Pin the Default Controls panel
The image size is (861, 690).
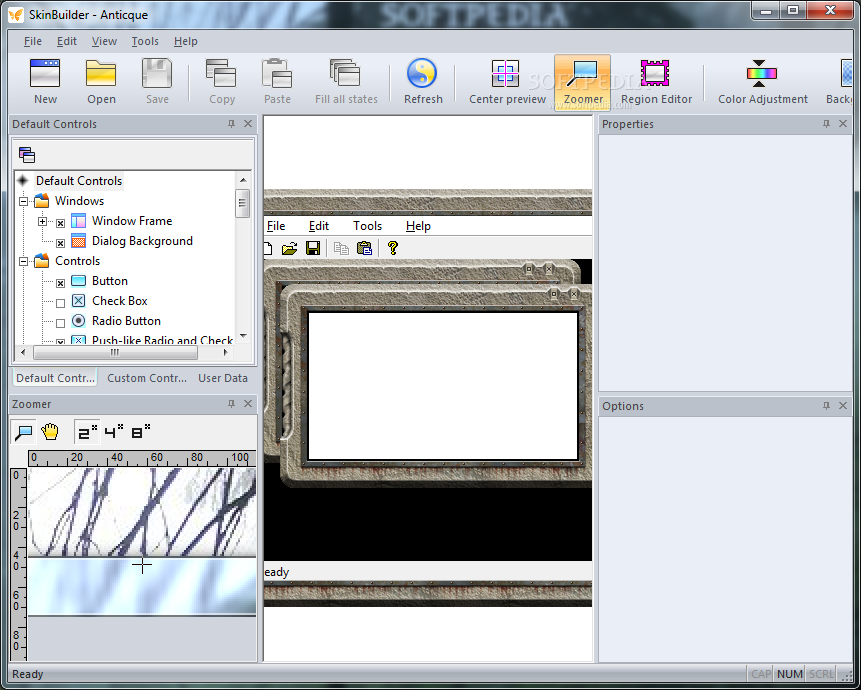231,124
